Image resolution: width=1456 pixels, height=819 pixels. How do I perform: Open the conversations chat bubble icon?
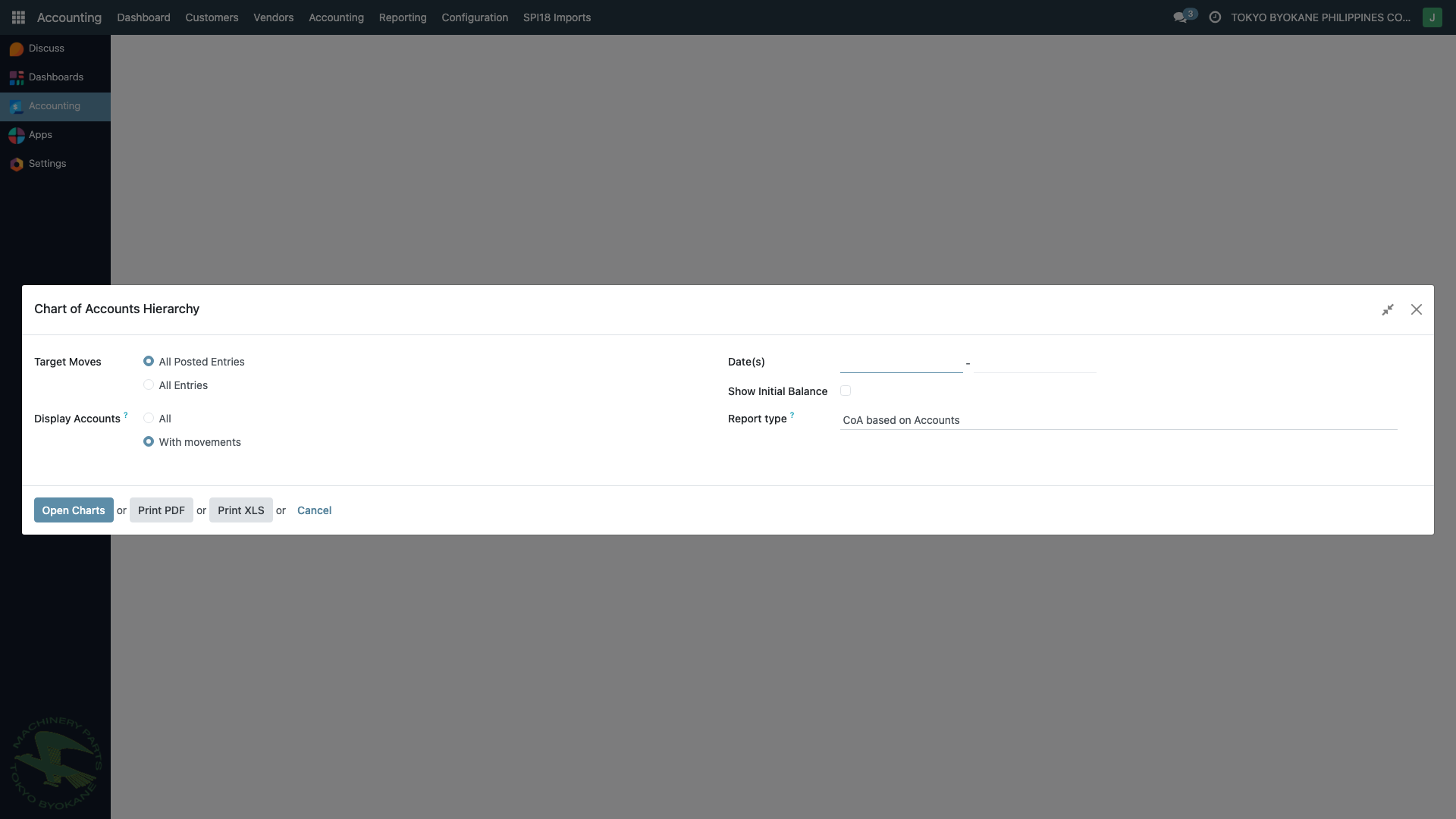1180,17
